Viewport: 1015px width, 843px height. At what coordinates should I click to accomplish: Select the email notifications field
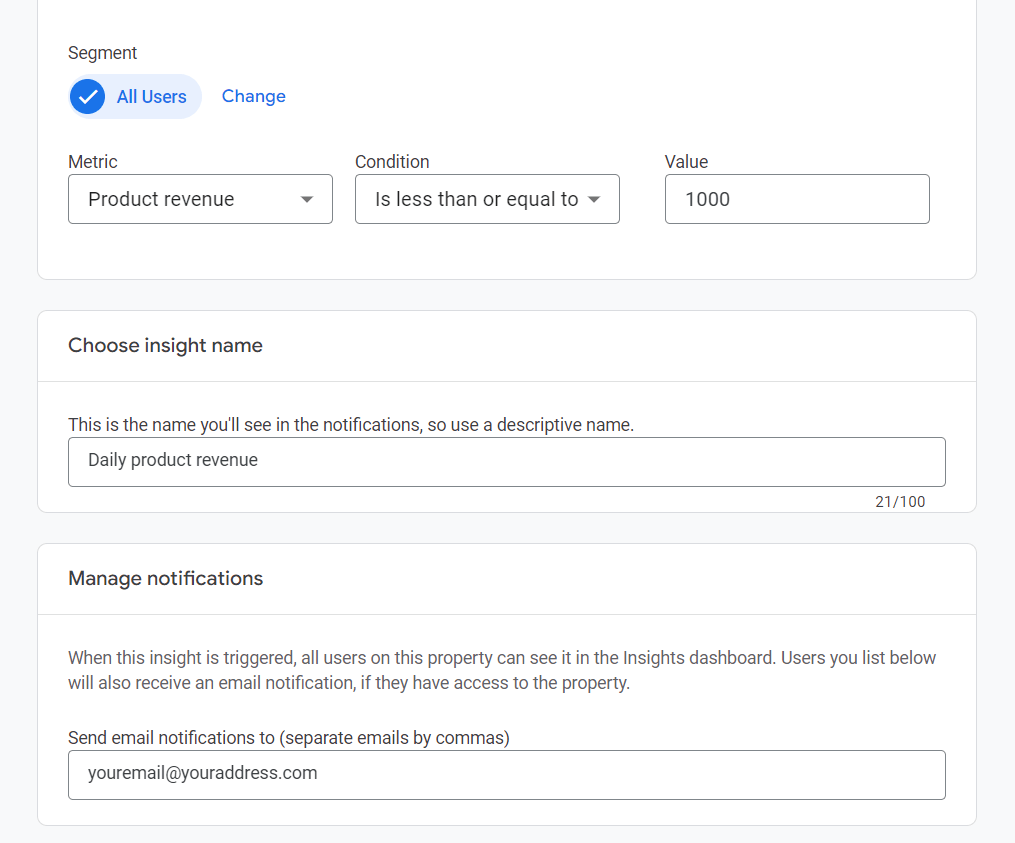coord(506,774)
